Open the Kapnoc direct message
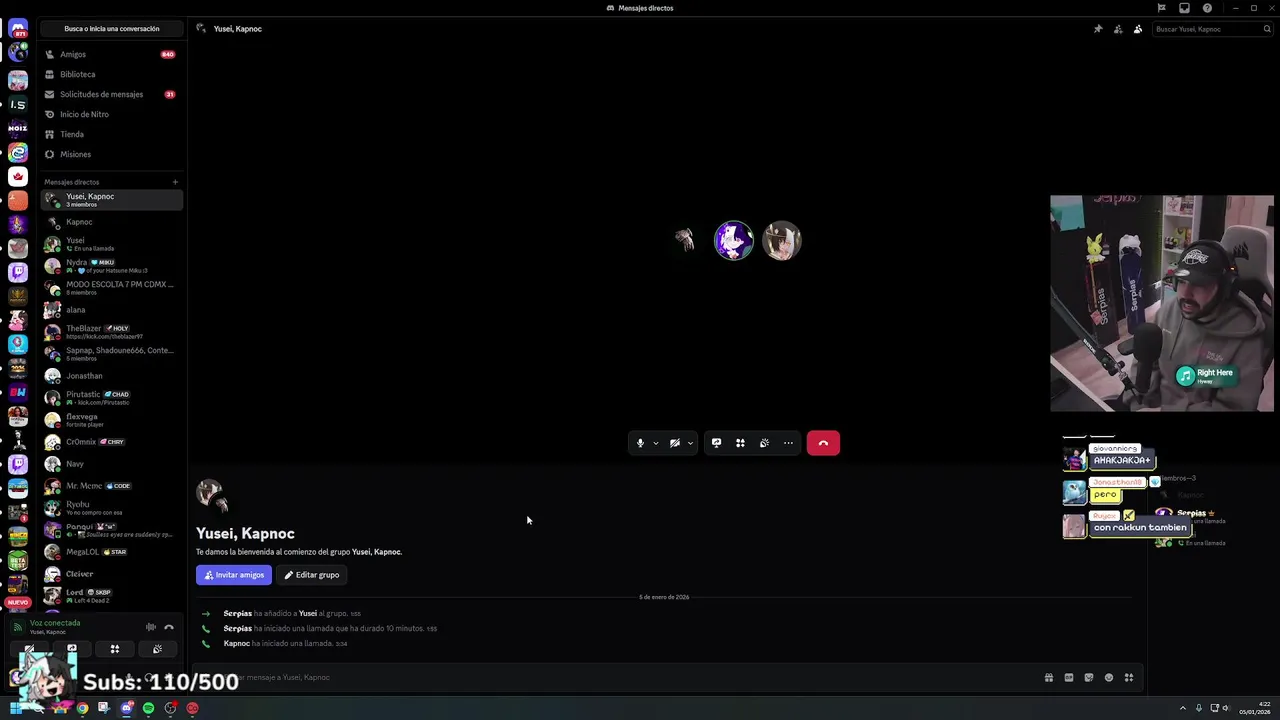 [x=111, y=222]
